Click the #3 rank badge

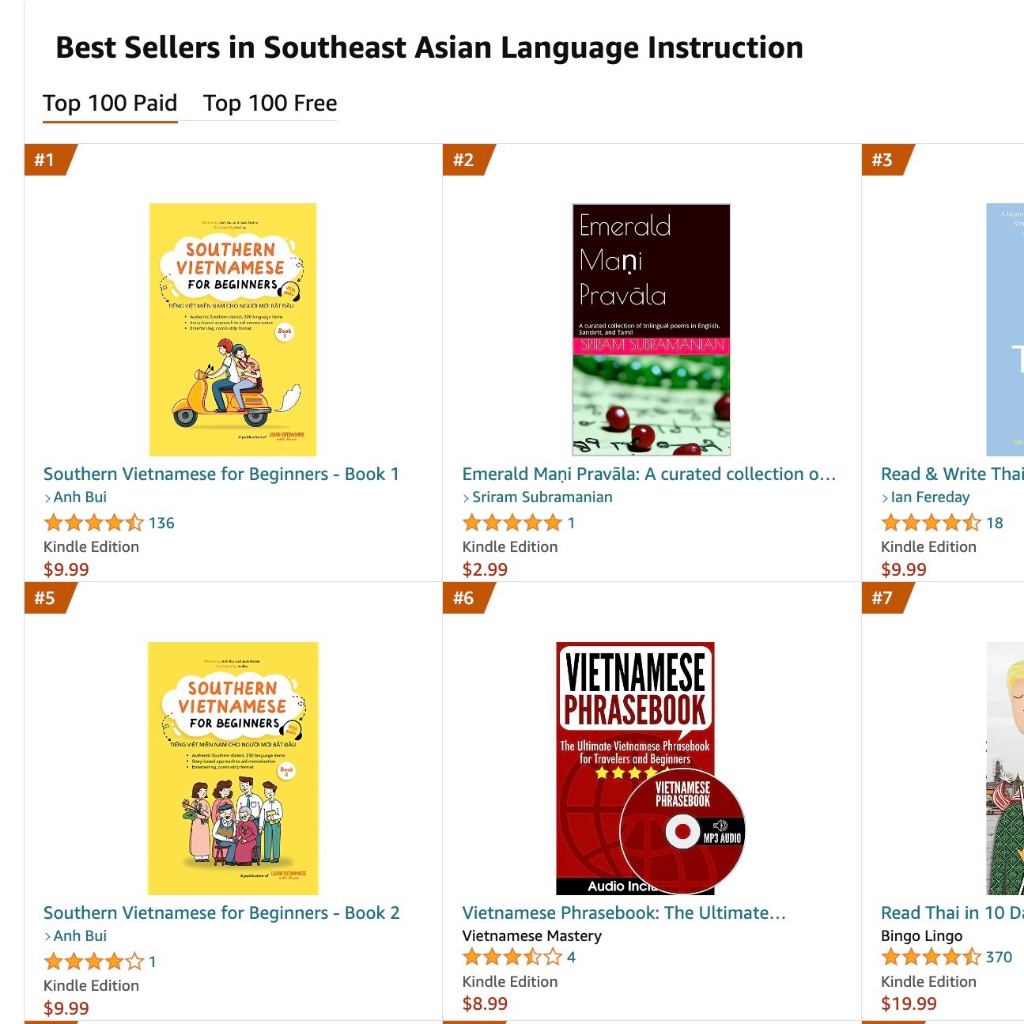pyautogui.click(x=880, y=158)
